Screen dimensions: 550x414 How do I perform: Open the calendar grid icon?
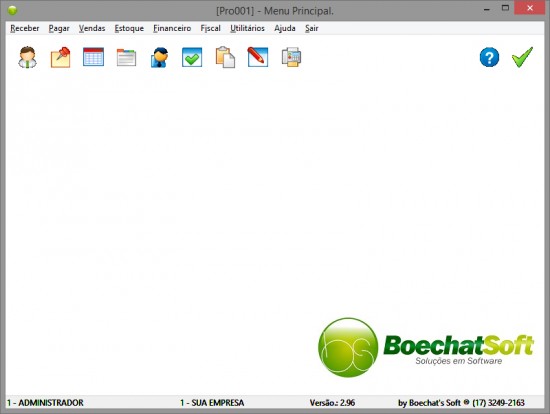(93, 57)
